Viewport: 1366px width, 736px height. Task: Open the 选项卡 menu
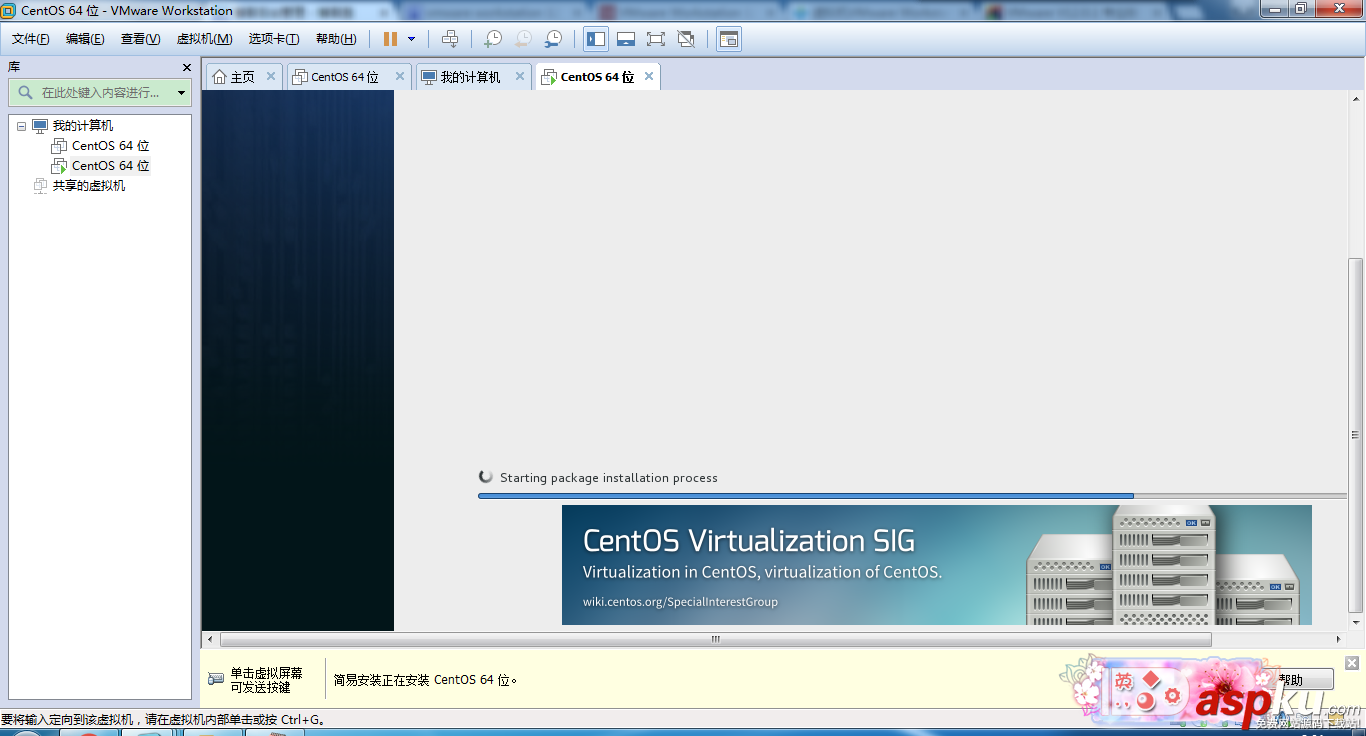(273, 39)
